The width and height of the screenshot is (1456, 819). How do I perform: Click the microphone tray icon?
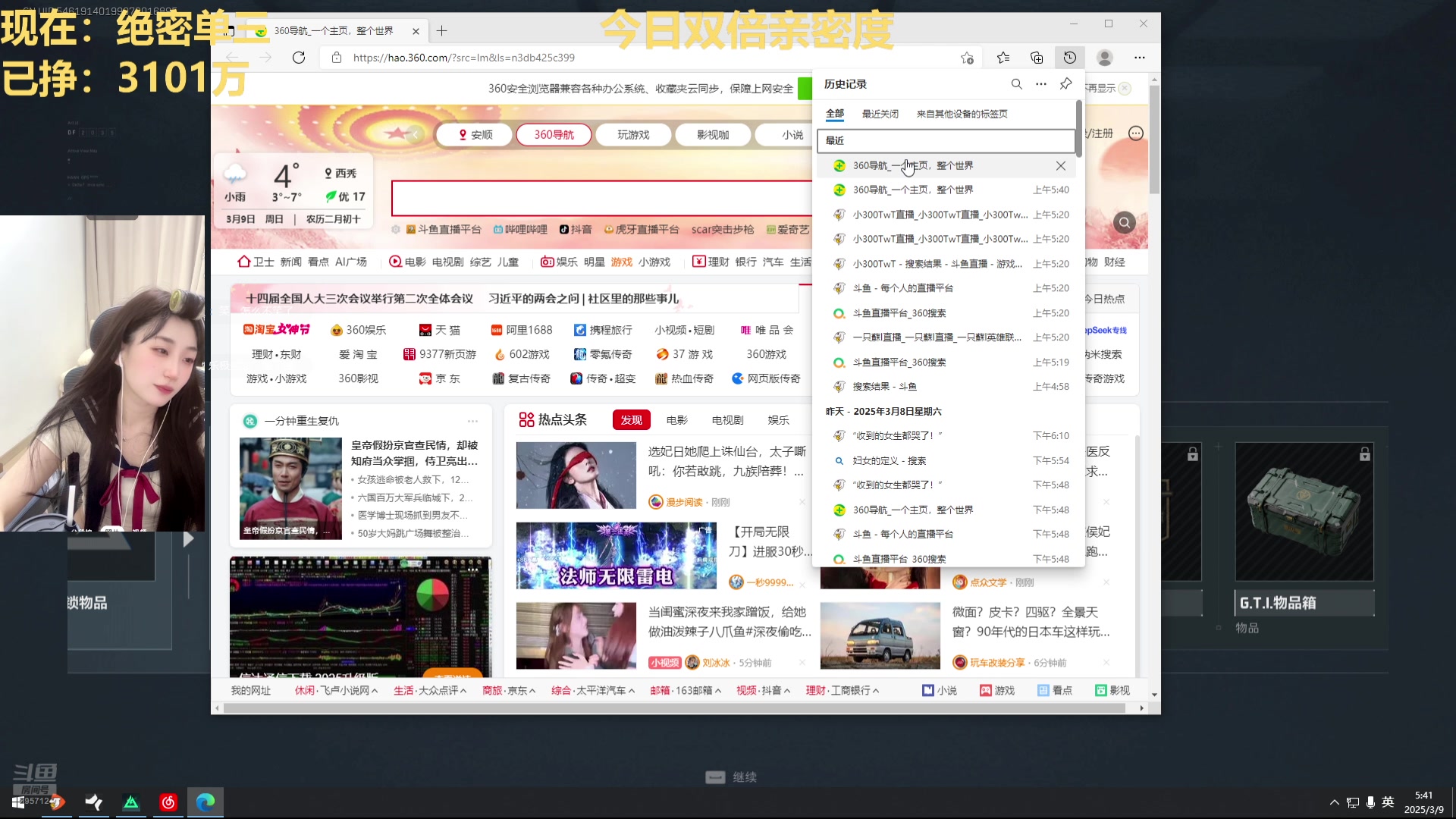(1370, 802)
